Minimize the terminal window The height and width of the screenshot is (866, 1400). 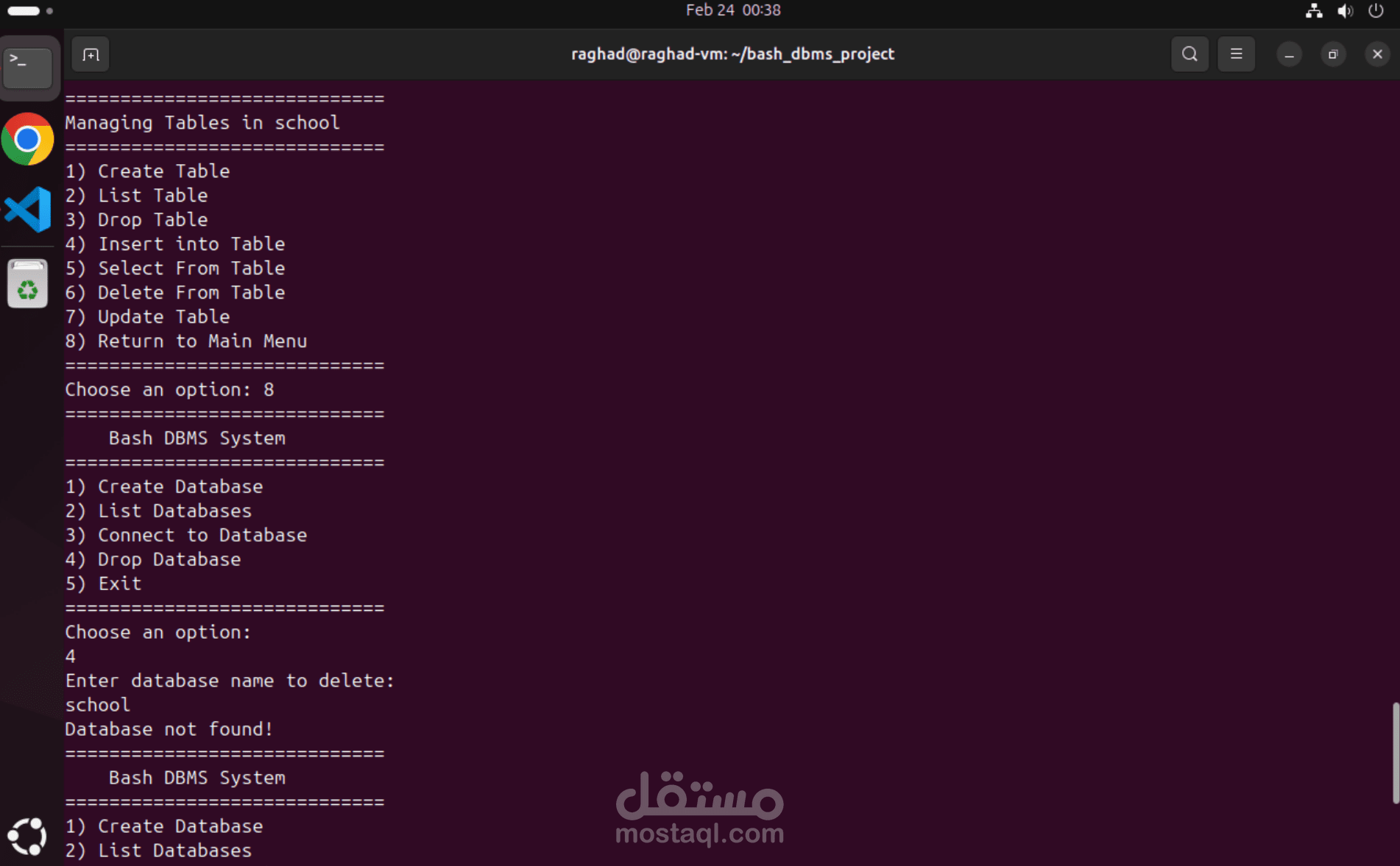point(1289,54)
